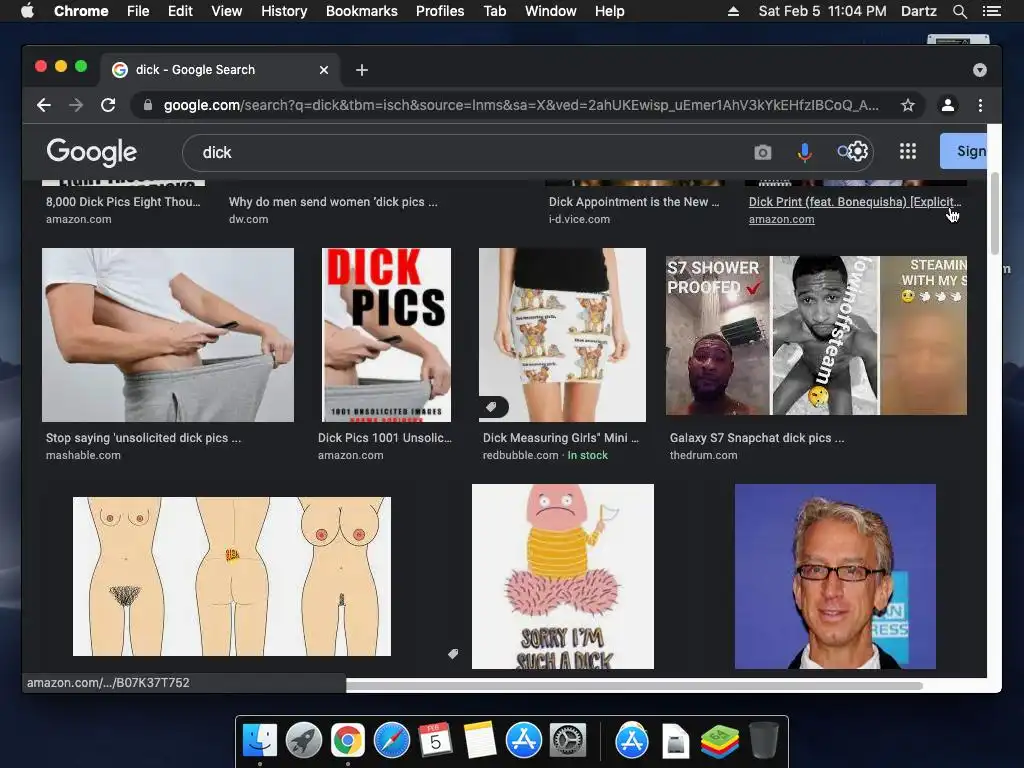The height and width of the screenshot is (768, 1024).
Task: Open Notification Center list icon
Action: click(991, 11)
